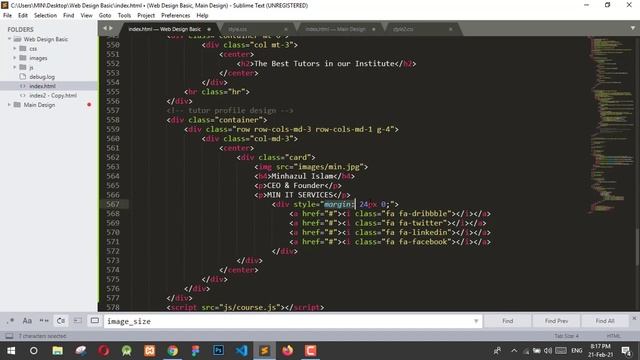The image size is (640, 360).
Task: Toggle whole word matching option
Action: tap(44, 321)
